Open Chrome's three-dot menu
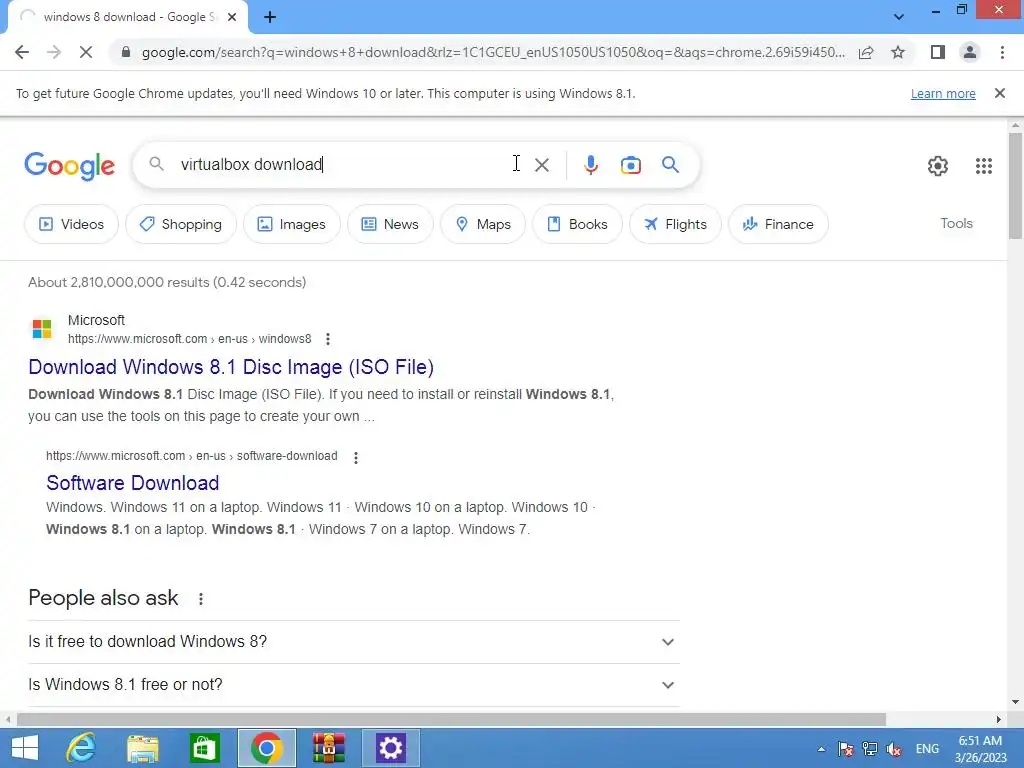1024x768 pixels. point(1002,52)
